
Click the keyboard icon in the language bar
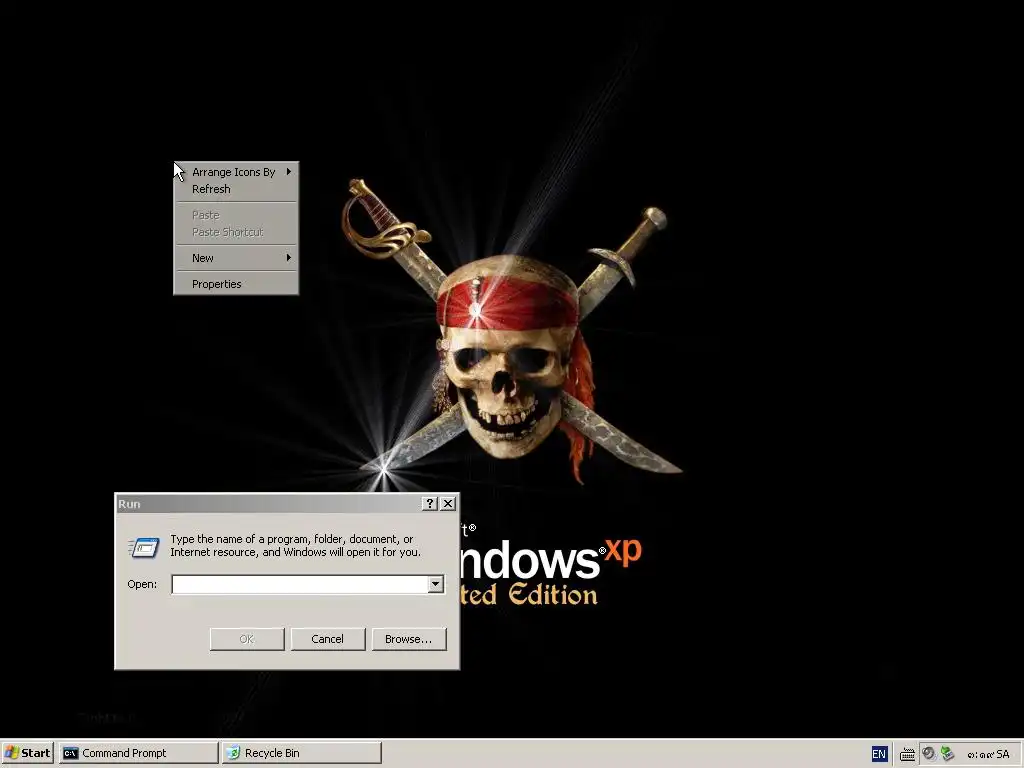[907, 754]
